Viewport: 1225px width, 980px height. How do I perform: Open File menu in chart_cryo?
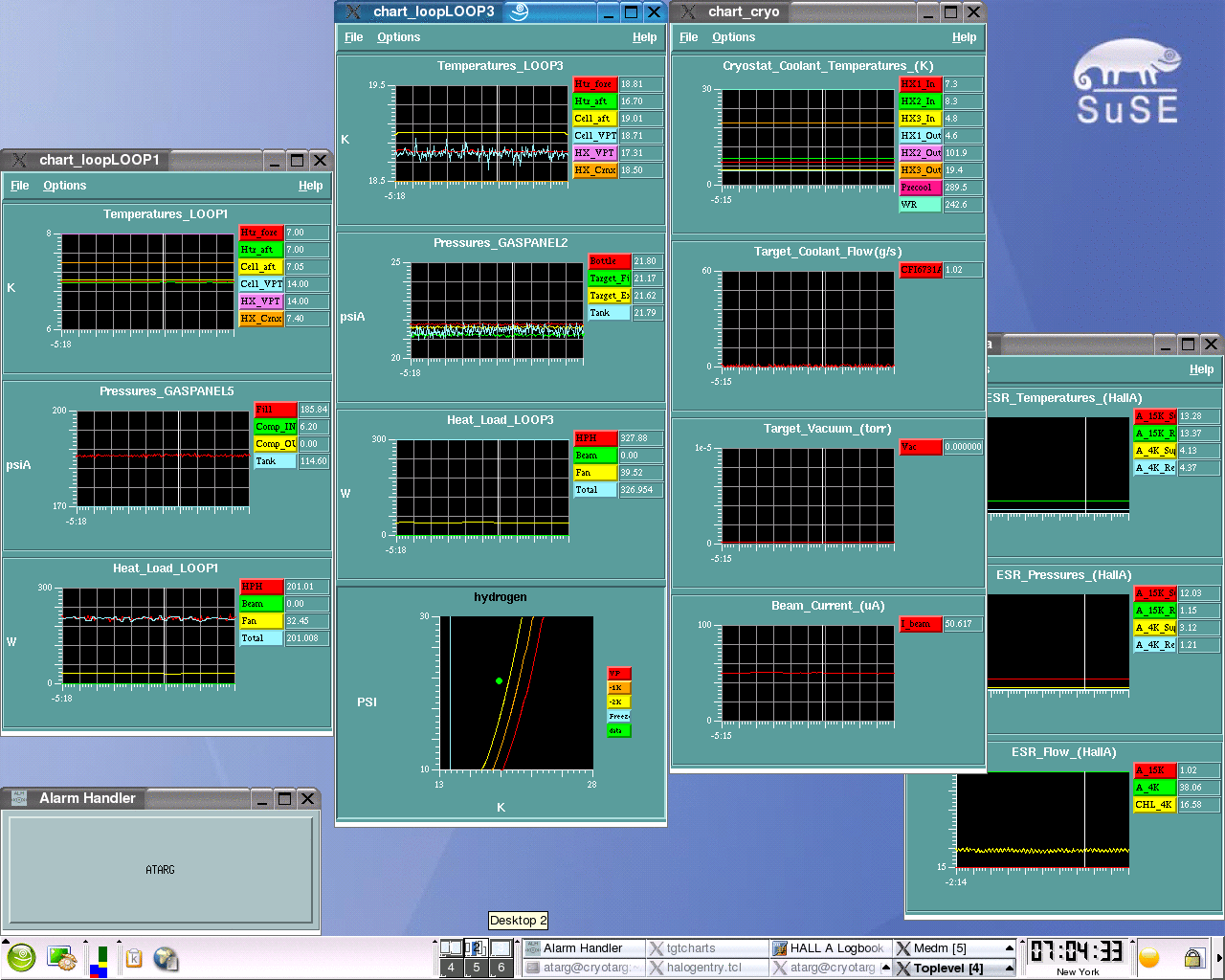pyautogui.click(x=688, y=37)
